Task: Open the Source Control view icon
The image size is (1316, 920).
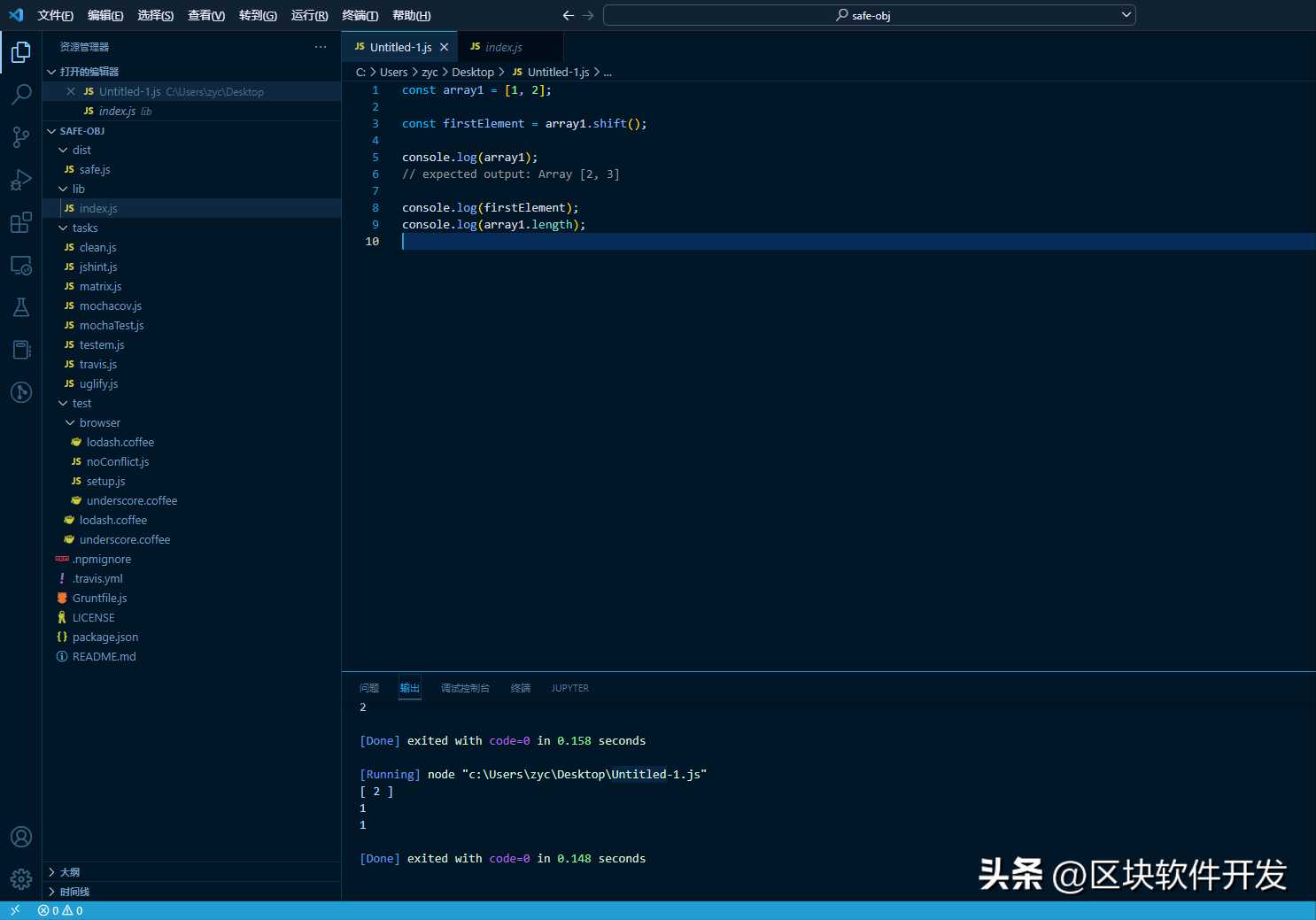Action: pyautogui.click(x=21, y=137)
